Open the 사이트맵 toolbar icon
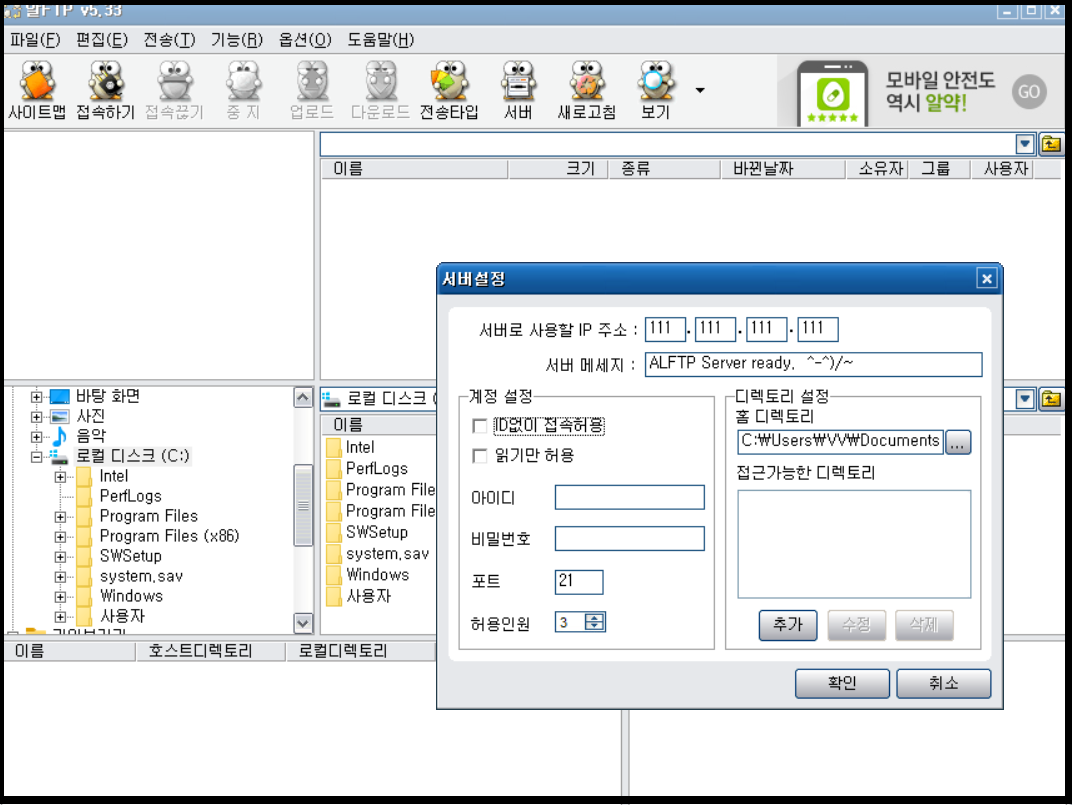Screen dimensions: 1072x805 37,90
